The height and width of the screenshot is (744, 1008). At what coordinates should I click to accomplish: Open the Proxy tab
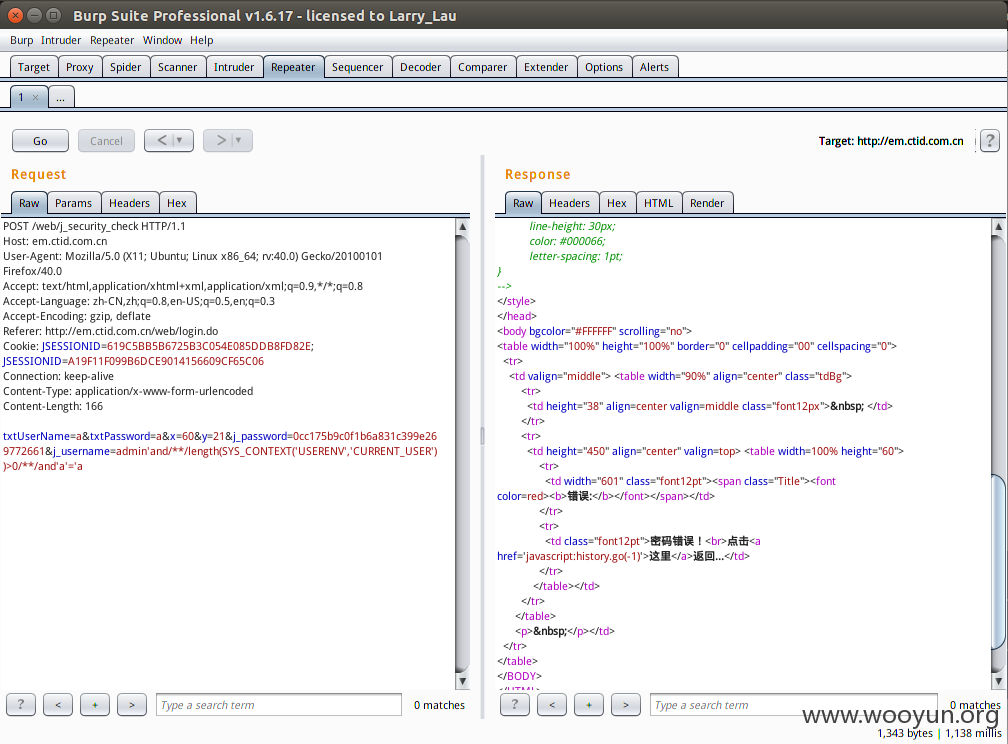(80, 67)
